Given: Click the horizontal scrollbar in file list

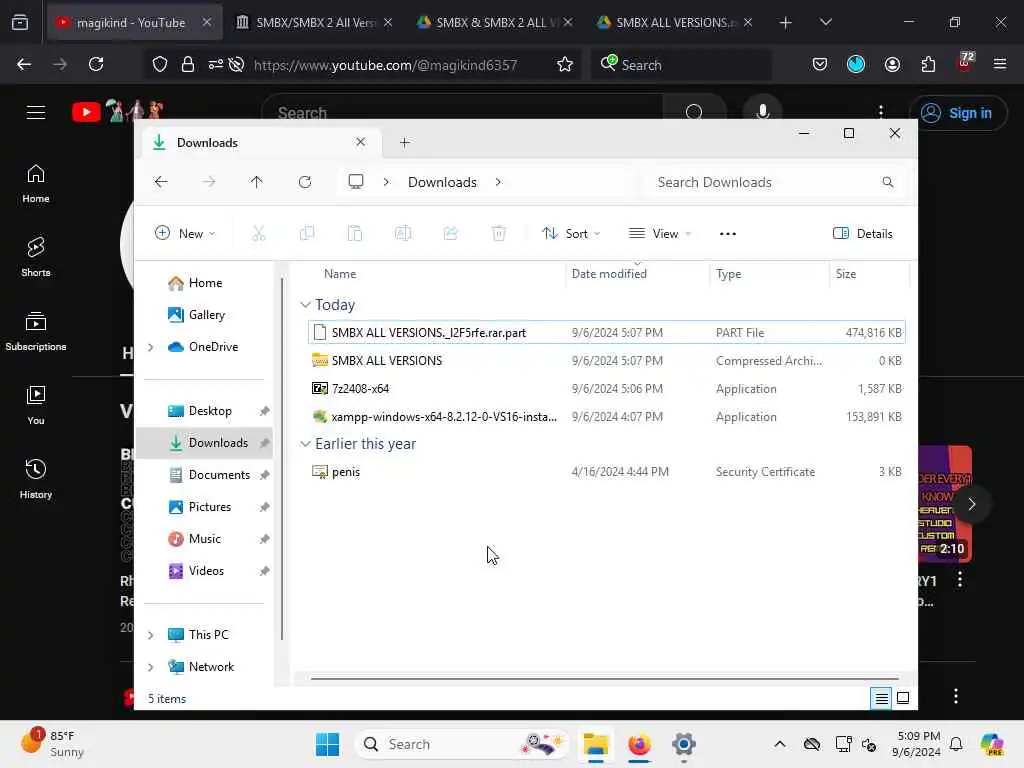Looking at the screenshot, I should point(605,679).
